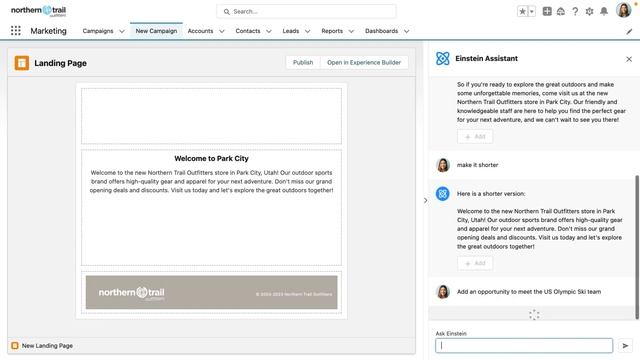Select the New Campaign tab
The width and height of the screenshot is (640, 360).
click(x=156, y=31)
